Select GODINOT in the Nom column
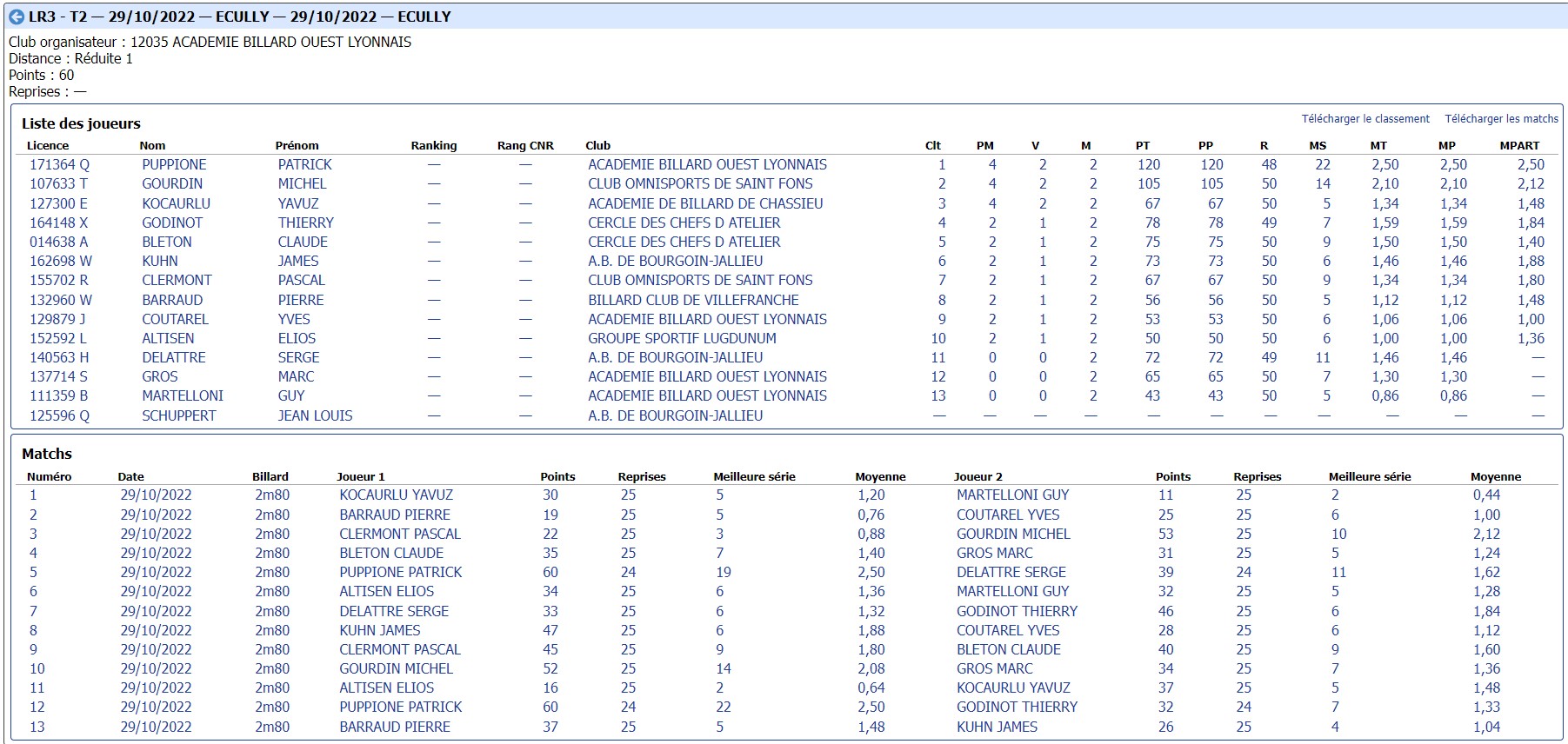1568x744 pixels. [x=172, y=223]
